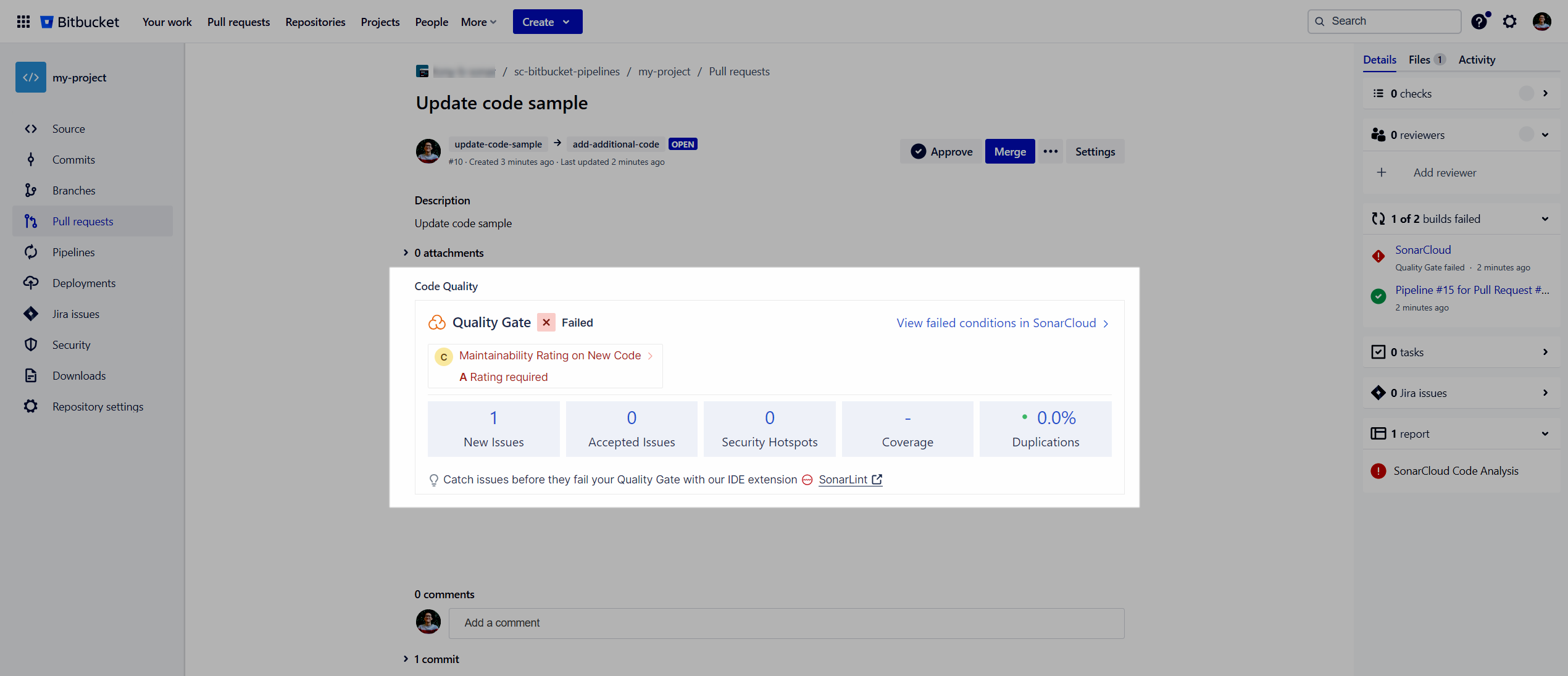Click the green Pipeline success check icon
1568x676 pixels.
point(1378,296)
